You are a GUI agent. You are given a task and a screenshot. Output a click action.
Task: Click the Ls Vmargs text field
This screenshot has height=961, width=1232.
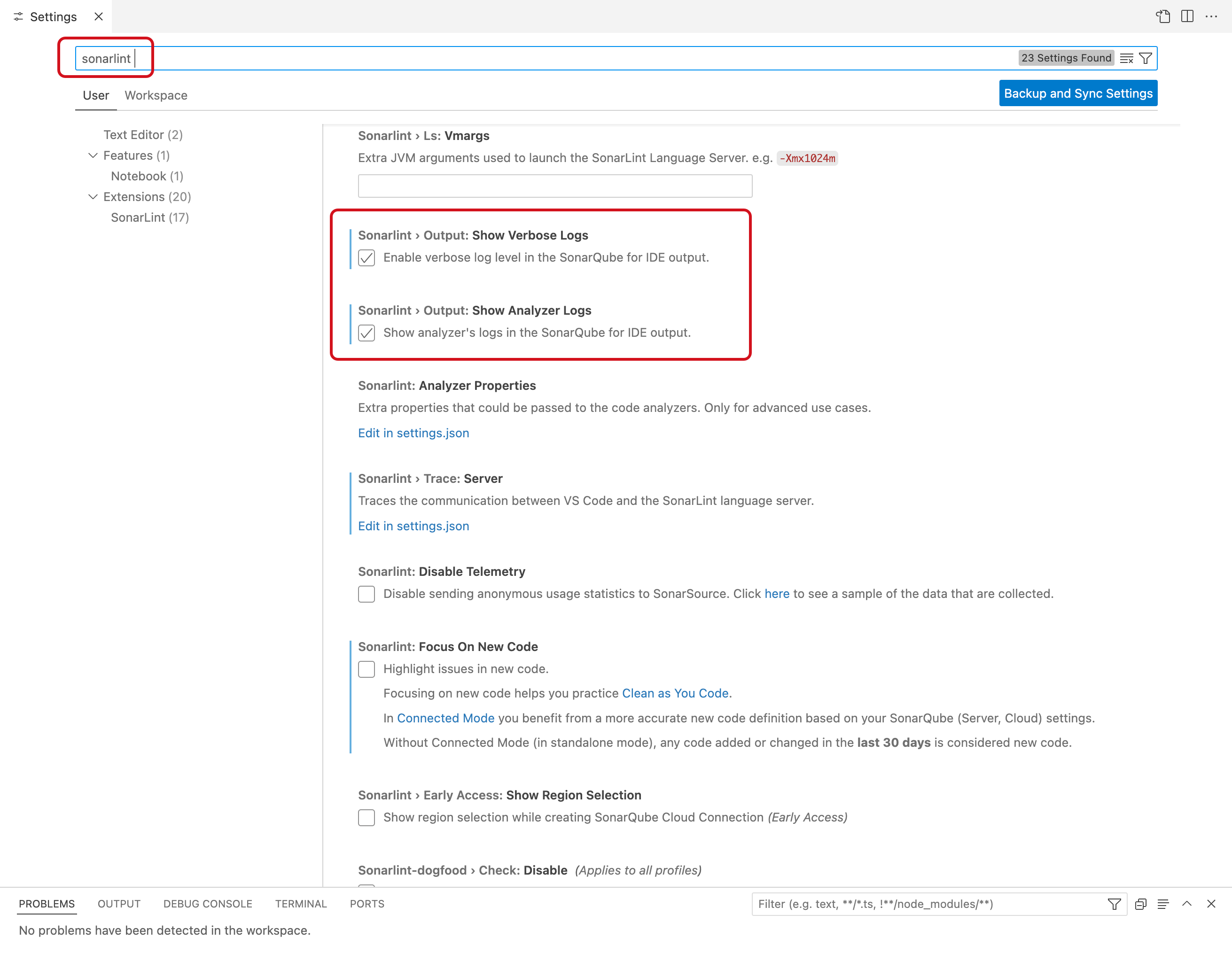coord(555,186)
